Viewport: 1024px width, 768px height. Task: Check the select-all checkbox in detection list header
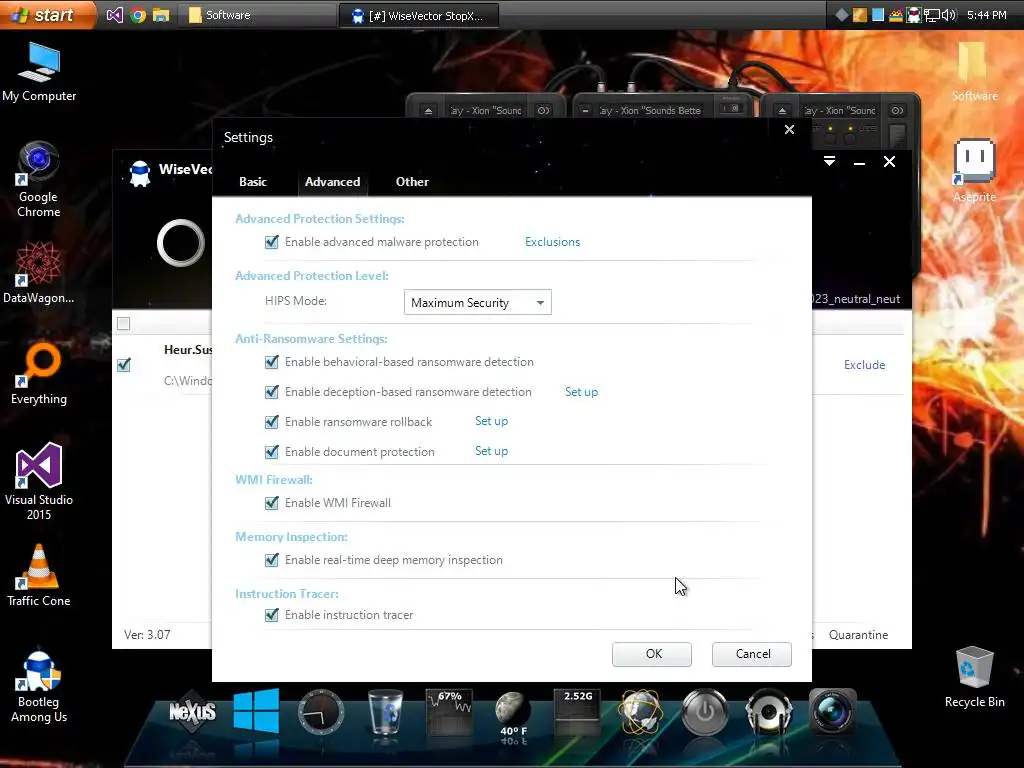[x=123, y=323]
